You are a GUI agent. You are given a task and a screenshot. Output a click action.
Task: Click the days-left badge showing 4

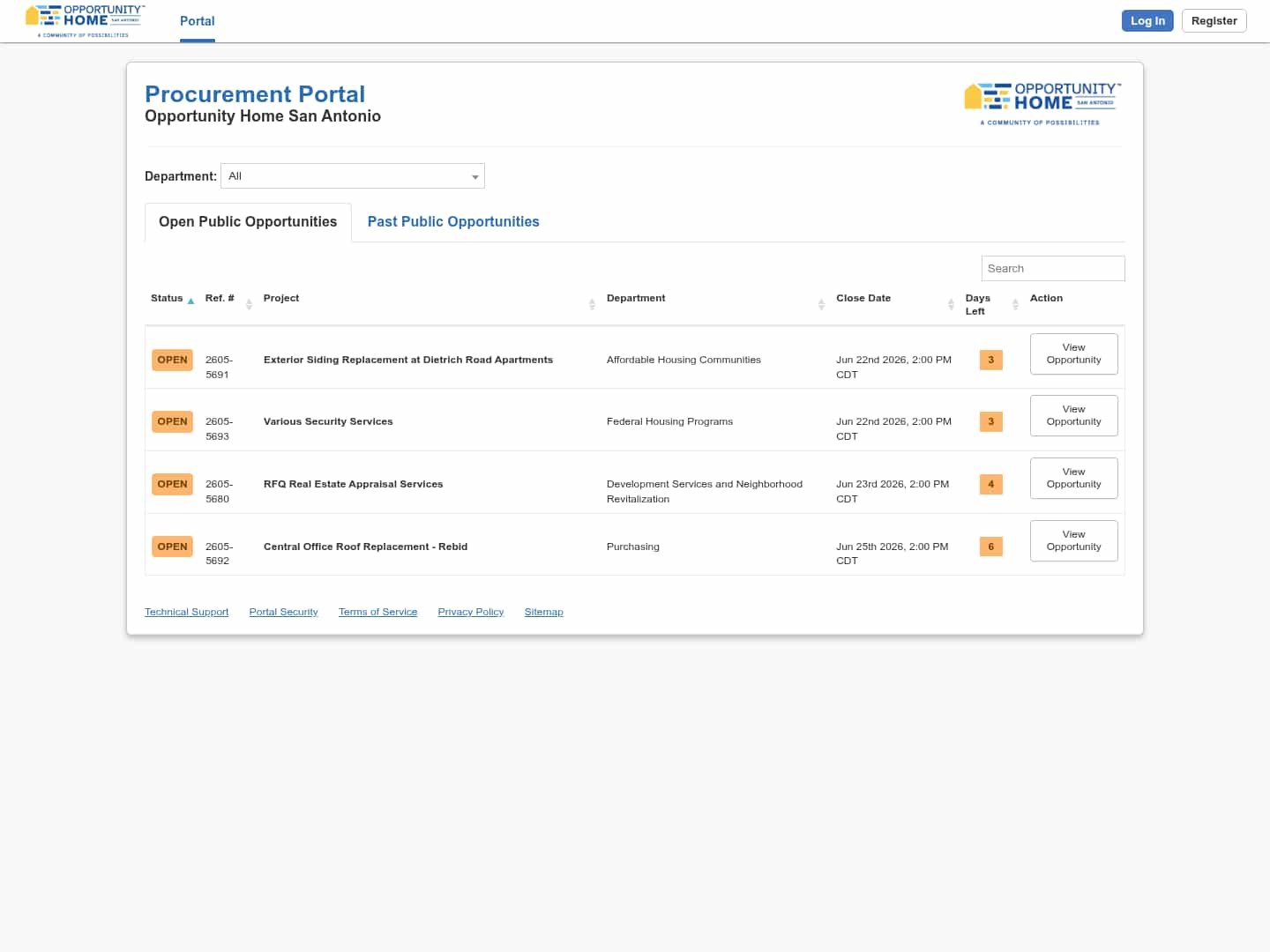tap(990, 484)
